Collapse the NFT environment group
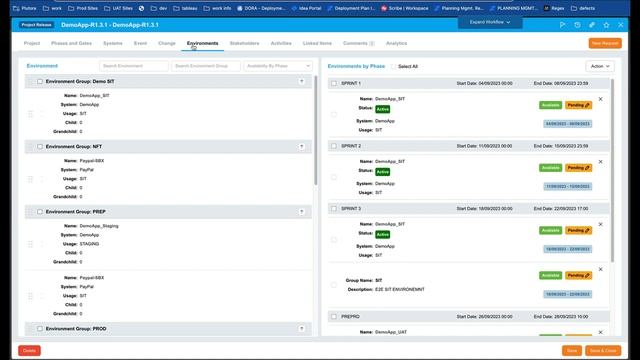The width and height of the screenshot is (640, 360). tap(302, 147)
